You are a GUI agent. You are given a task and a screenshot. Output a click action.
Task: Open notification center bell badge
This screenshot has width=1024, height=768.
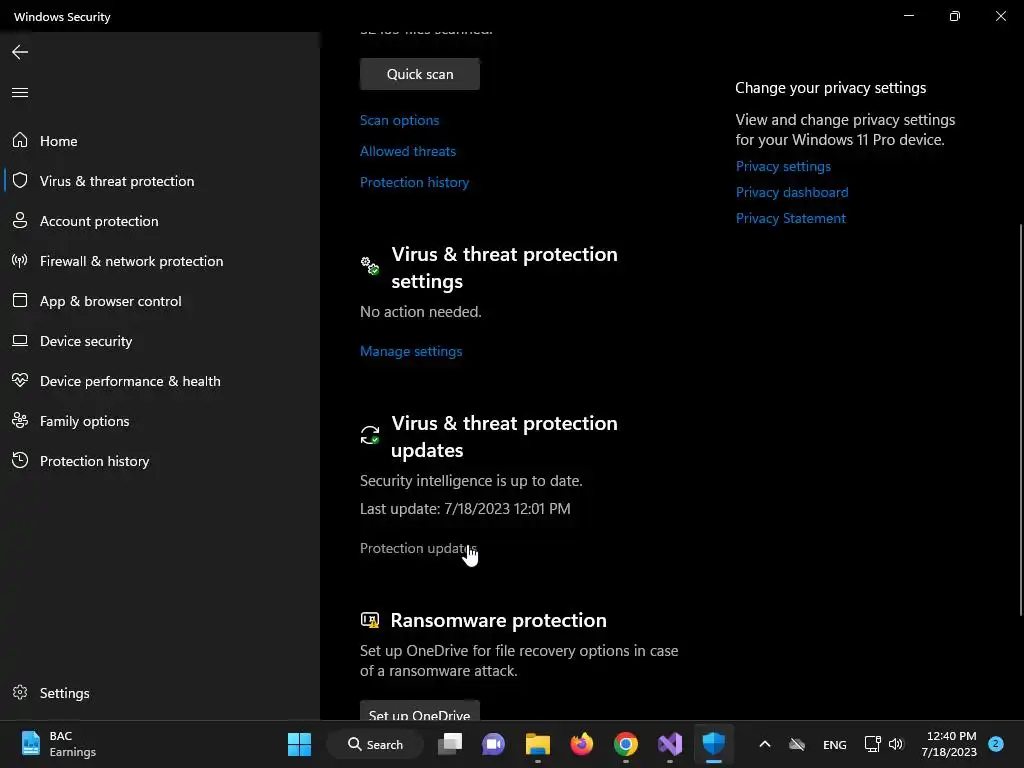coord(995,744)
